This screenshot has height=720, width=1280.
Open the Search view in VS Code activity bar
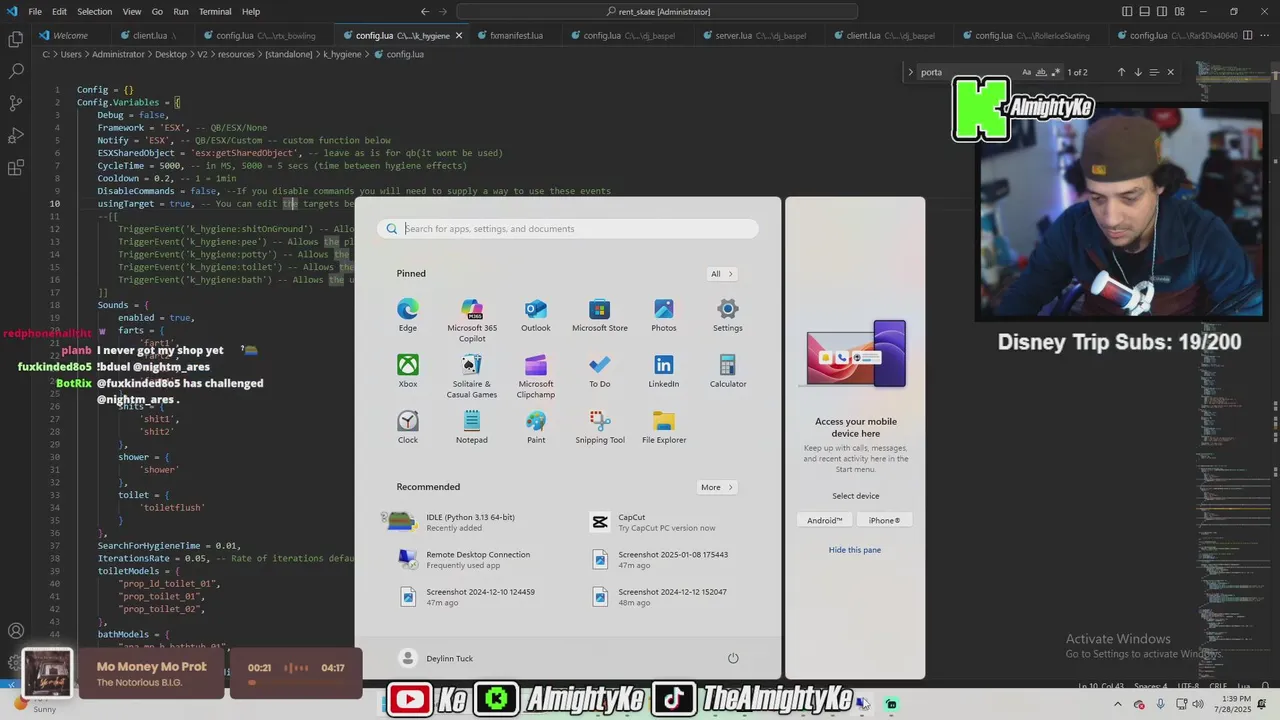(16, 71)
